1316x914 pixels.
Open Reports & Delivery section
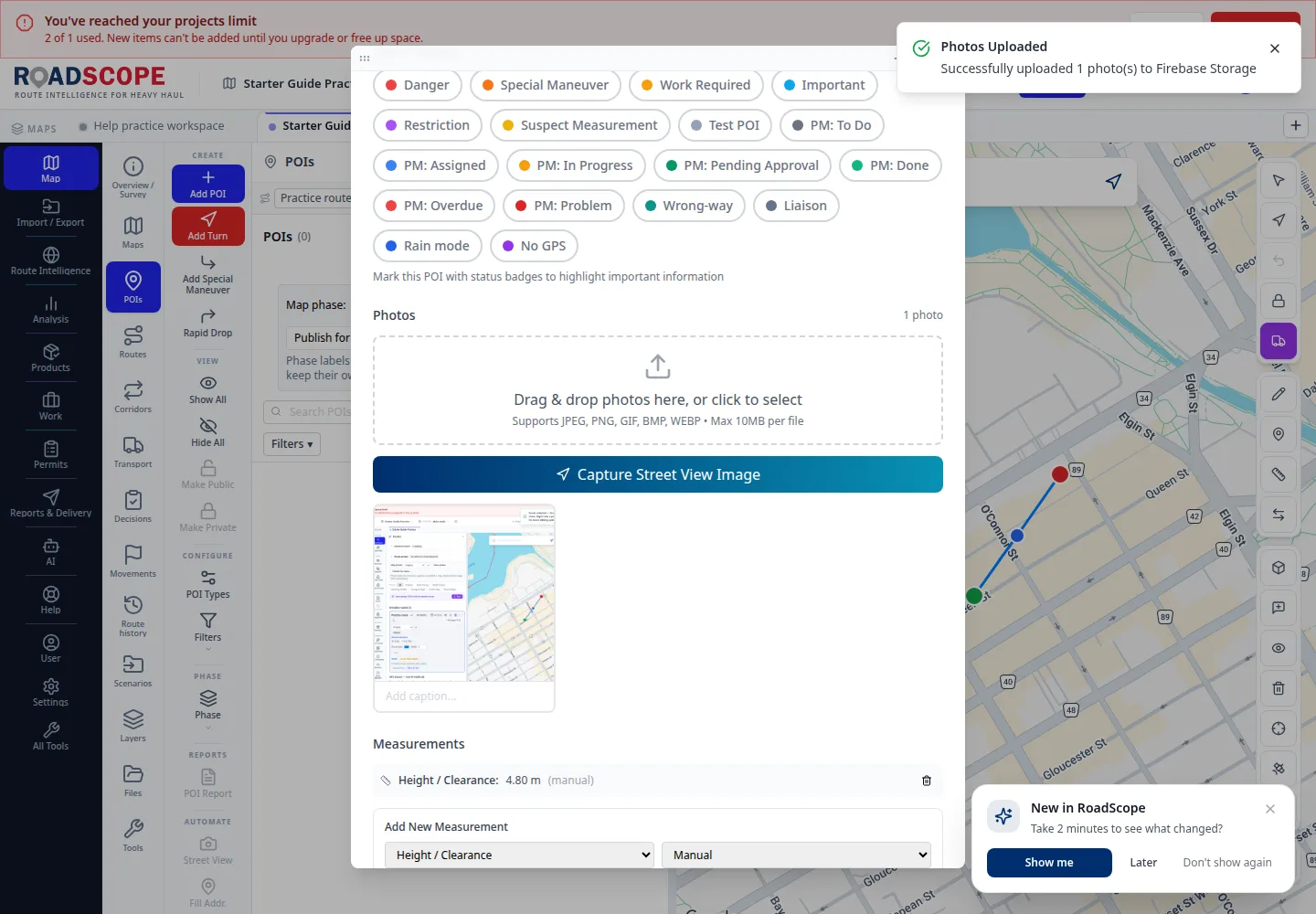point(50,504)
